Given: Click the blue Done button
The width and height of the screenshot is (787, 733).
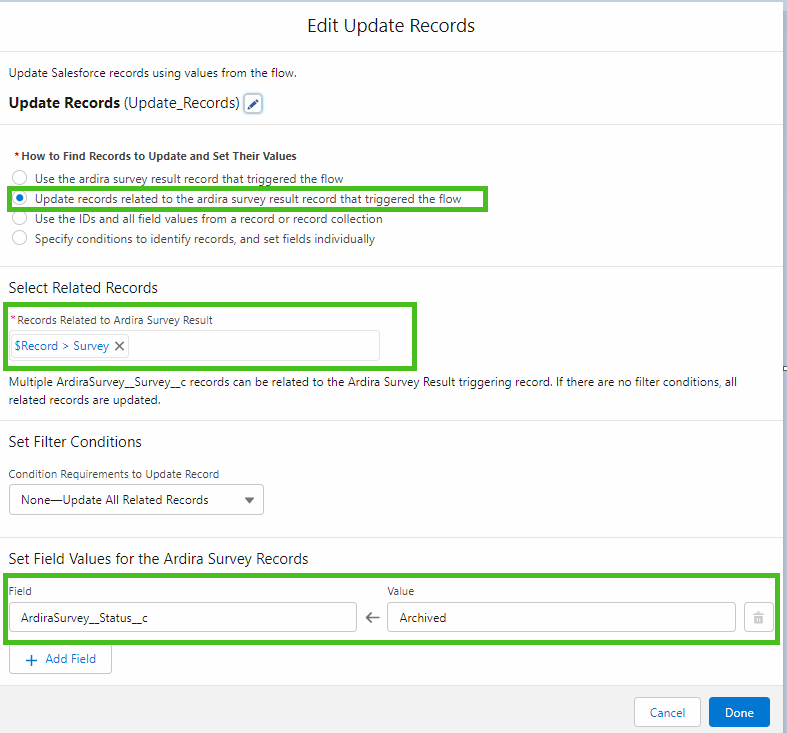Looking at the screenshot, I should (x=739, y=713).
